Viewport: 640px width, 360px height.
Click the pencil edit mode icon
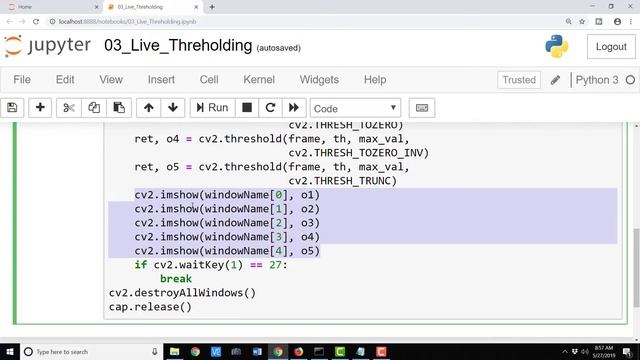point(555,80)
